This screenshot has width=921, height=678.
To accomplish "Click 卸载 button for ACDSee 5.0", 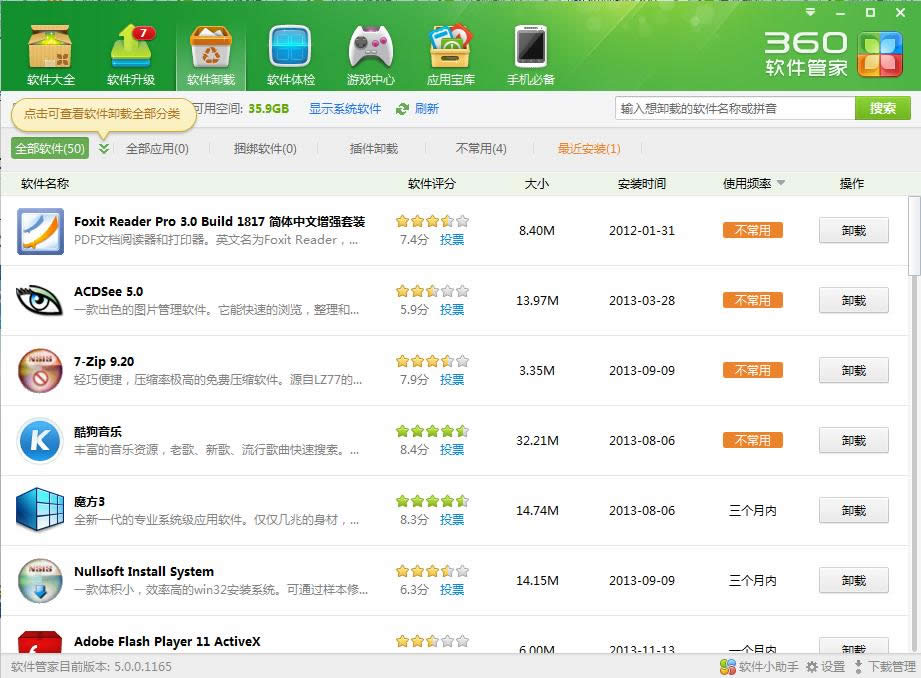I will click(x=853, y=300).
